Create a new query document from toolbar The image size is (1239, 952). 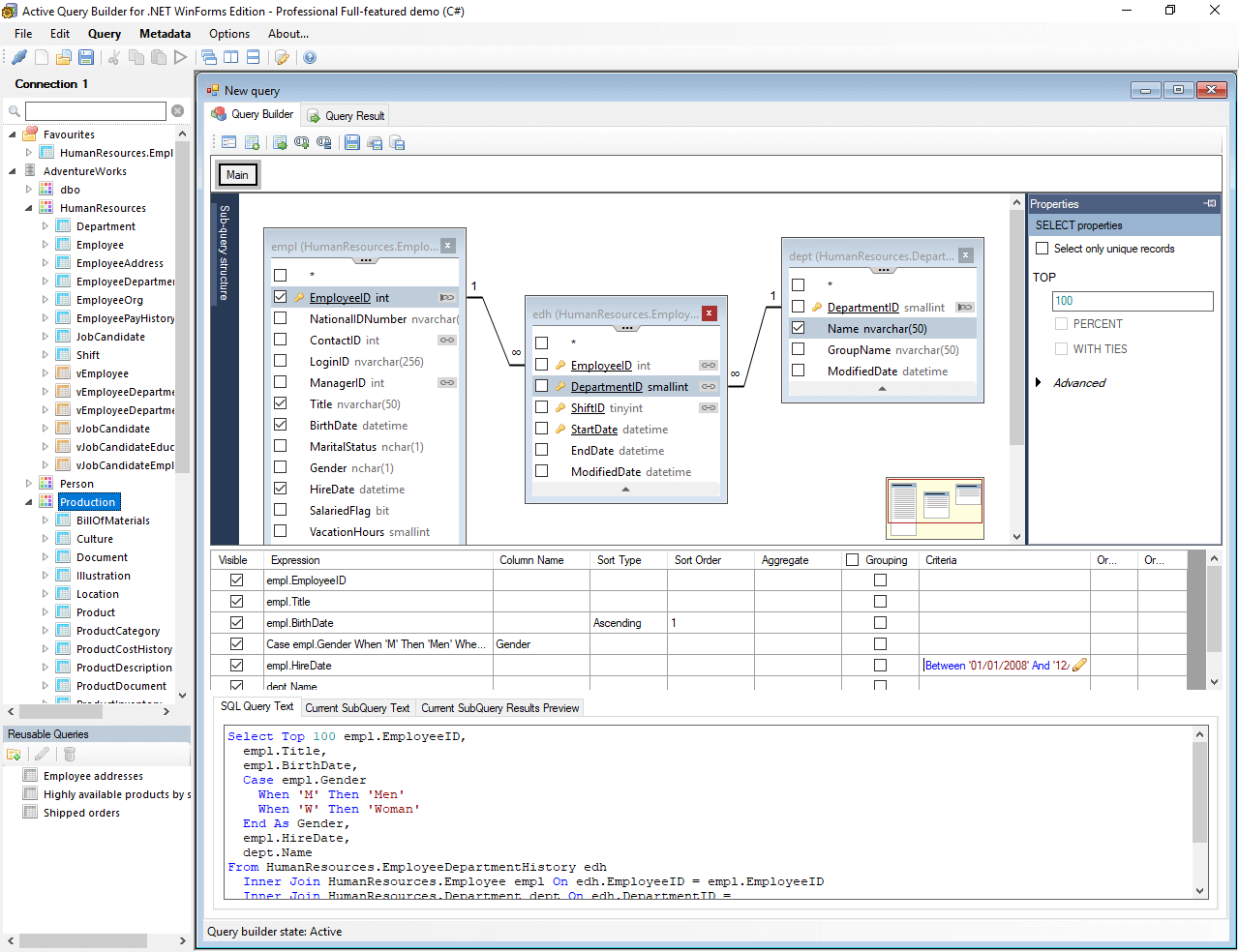click(x=42, y=57)
